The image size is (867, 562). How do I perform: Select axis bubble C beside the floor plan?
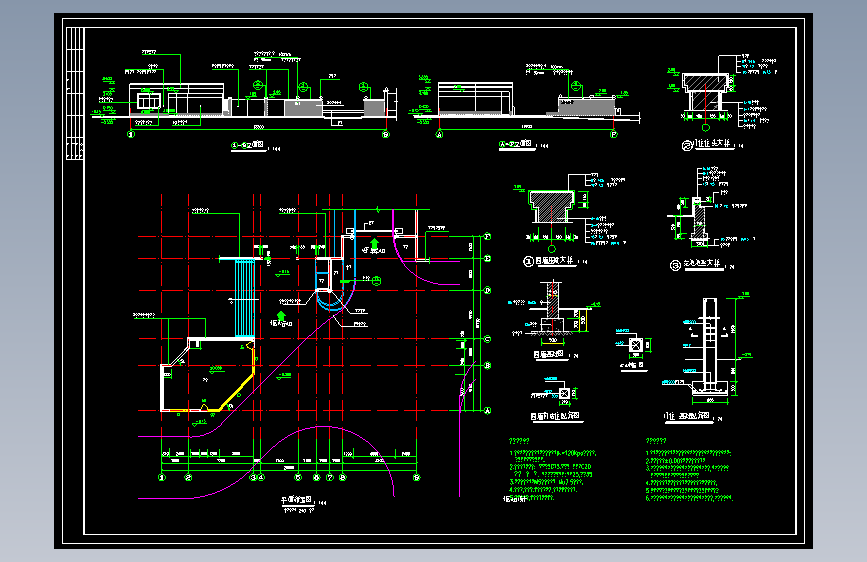click(x=487, y=339)
